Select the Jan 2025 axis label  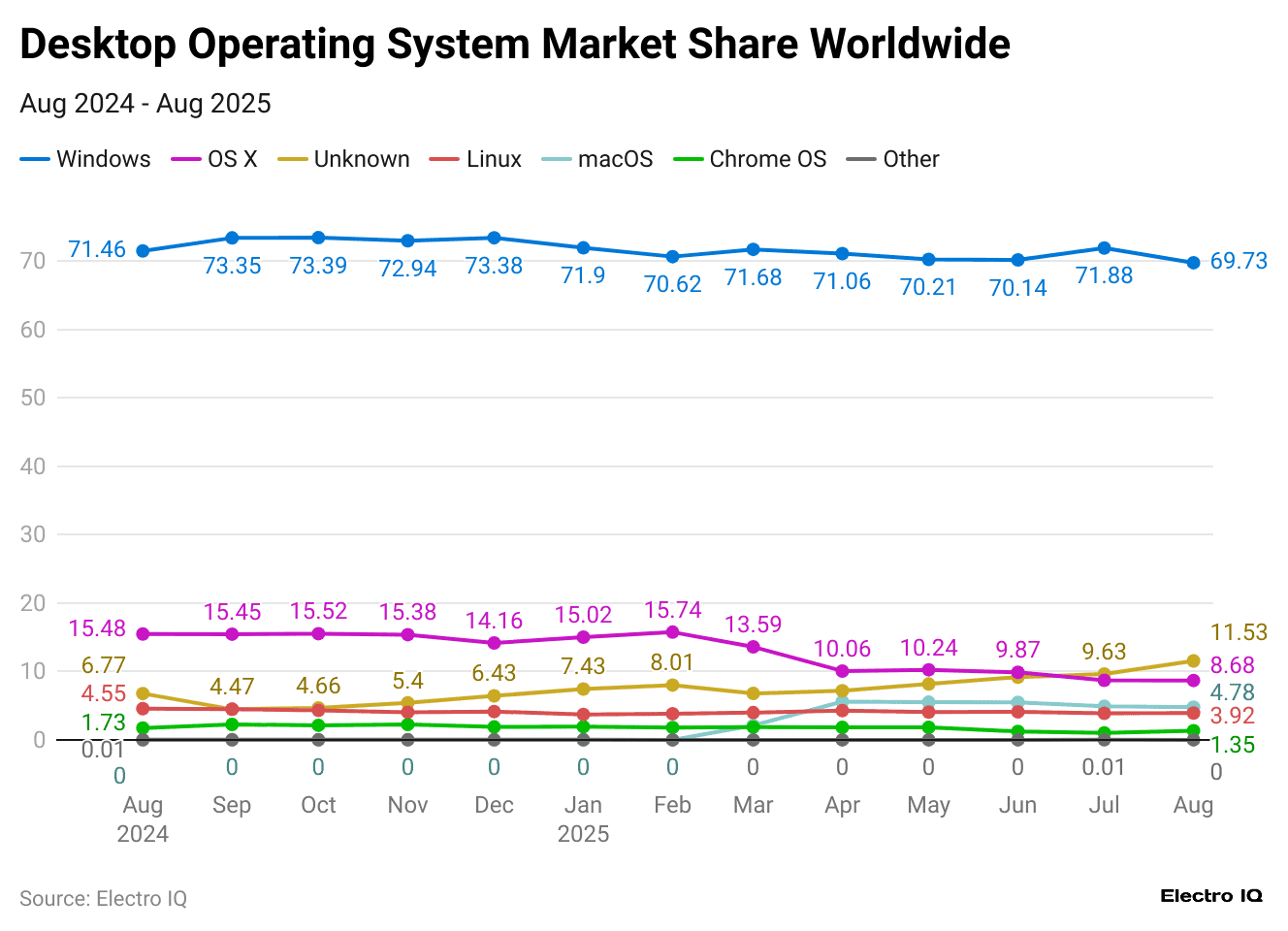[583, 819]
